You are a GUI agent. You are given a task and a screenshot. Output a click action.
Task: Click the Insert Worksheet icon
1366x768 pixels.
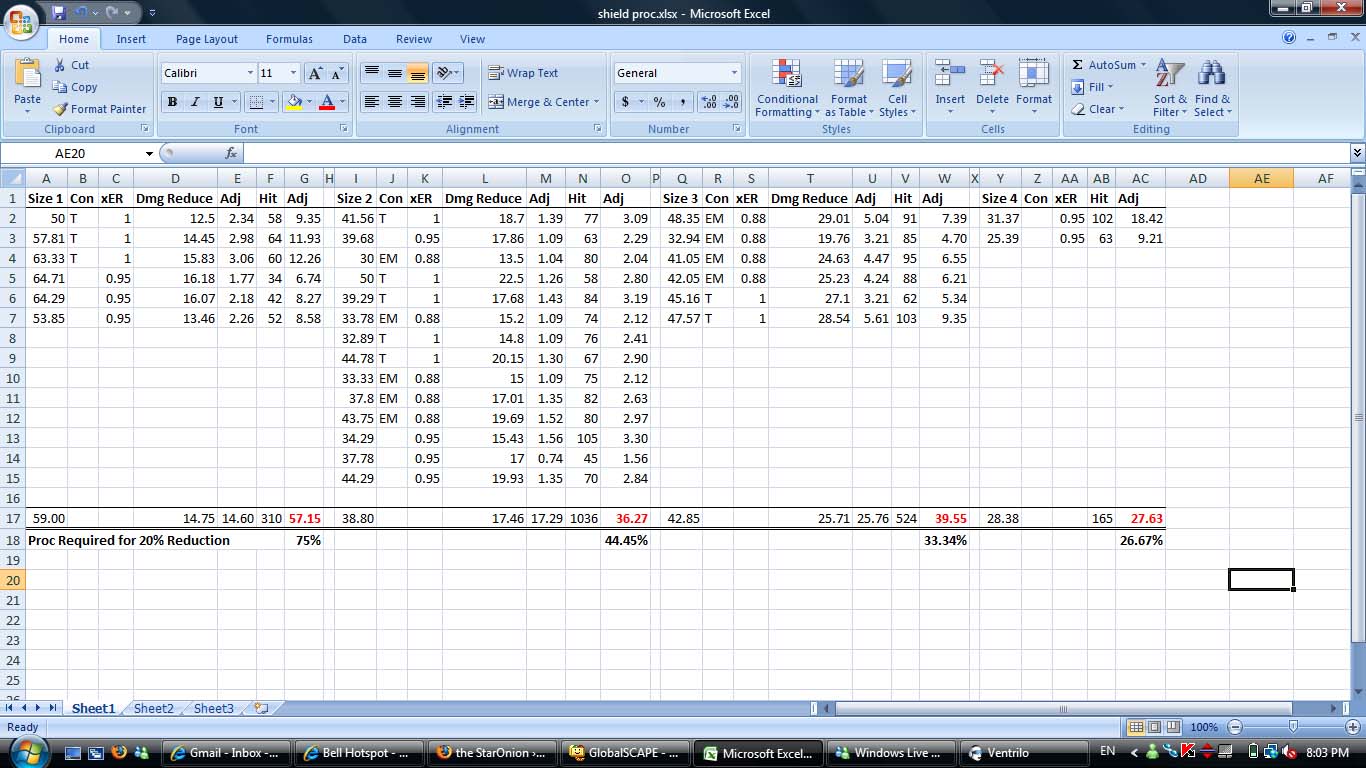[261, 708]
